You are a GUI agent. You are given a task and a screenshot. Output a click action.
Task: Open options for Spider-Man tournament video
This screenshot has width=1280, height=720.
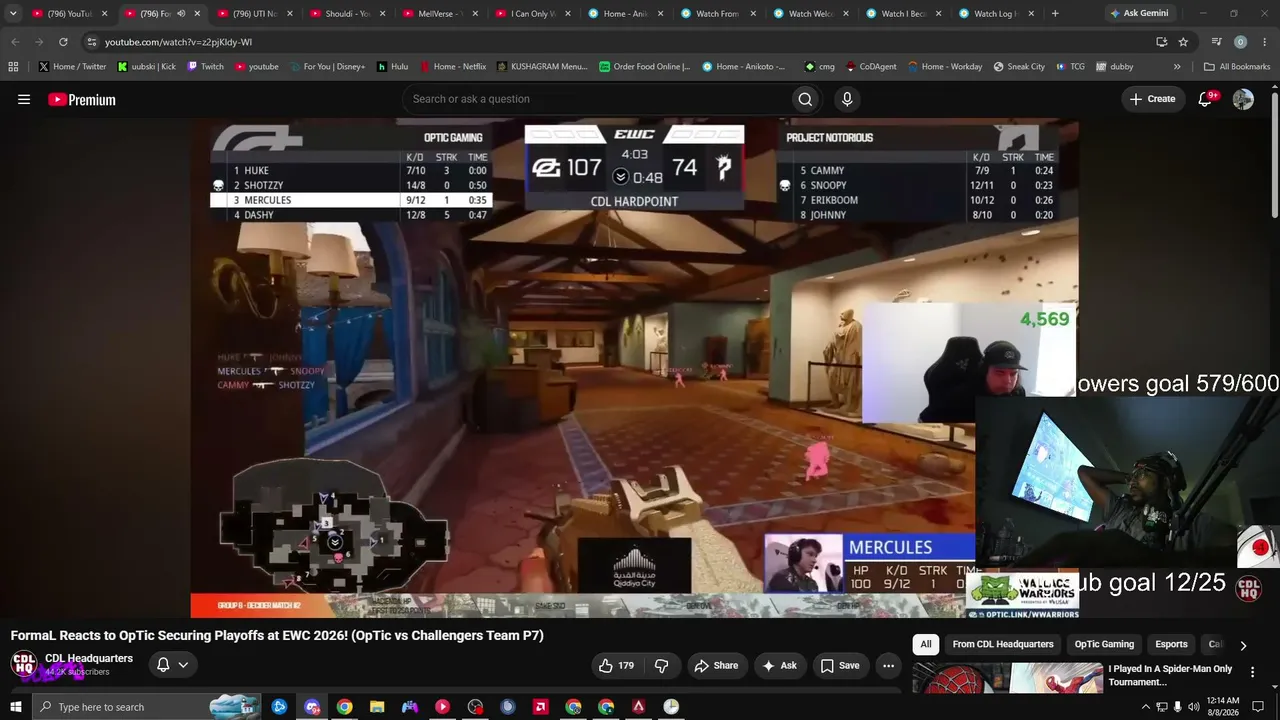point(1252,672)
